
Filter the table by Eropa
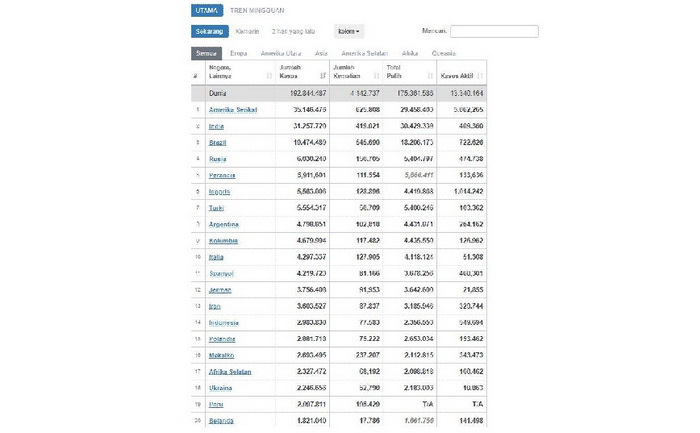click(238, 53)
